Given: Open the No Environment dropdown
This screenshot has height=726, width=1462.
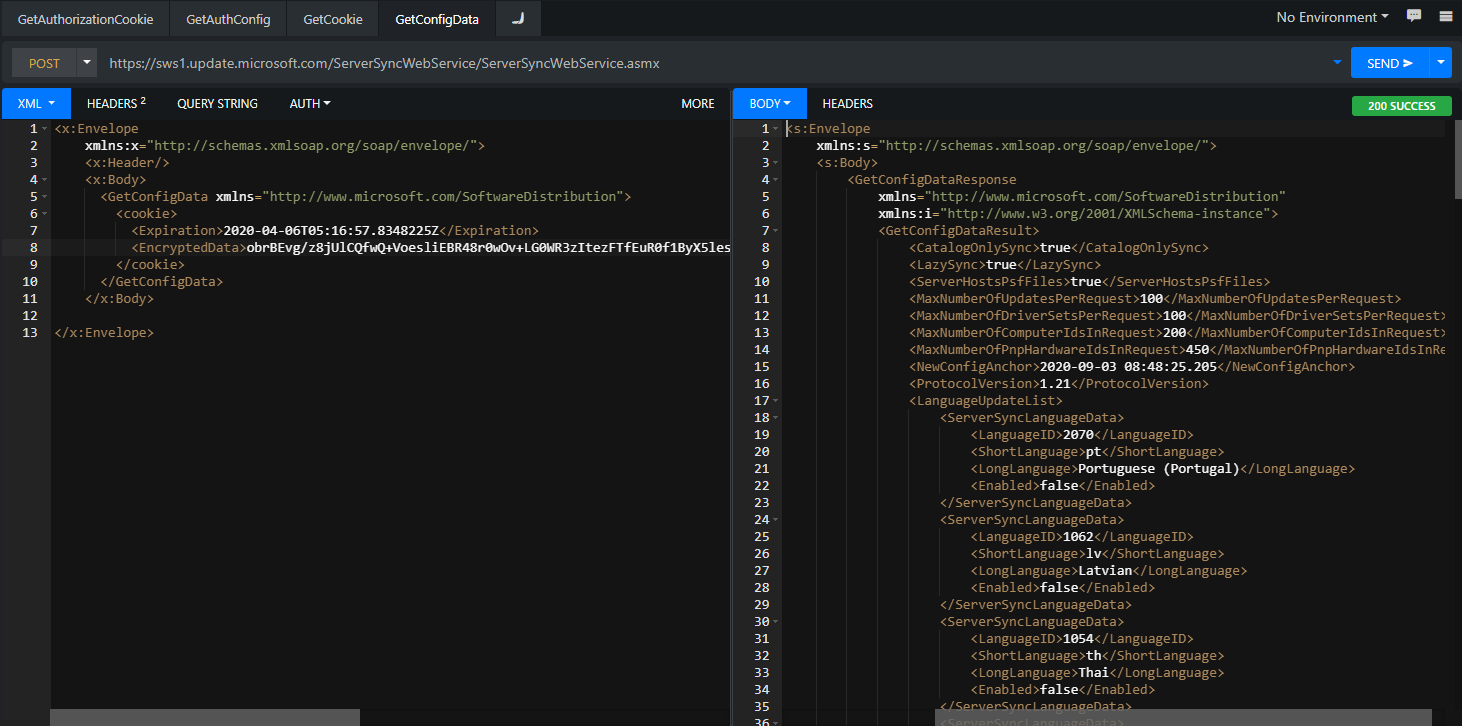Looking at the screenshot, I should point(1332,17).
